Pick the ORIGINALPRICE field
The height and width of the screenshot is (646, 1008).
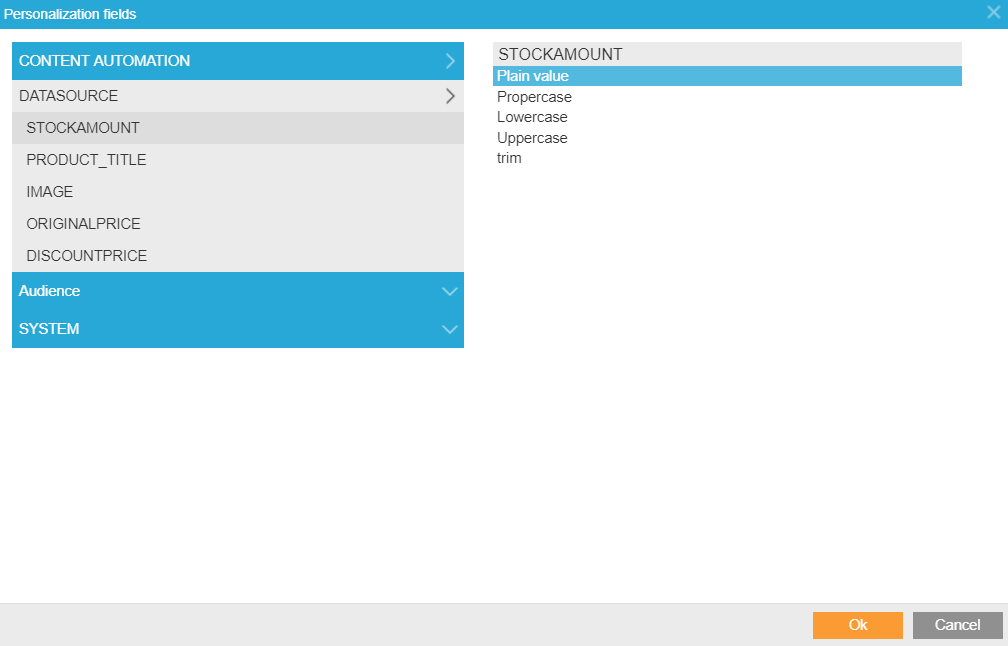pos(83,224)
